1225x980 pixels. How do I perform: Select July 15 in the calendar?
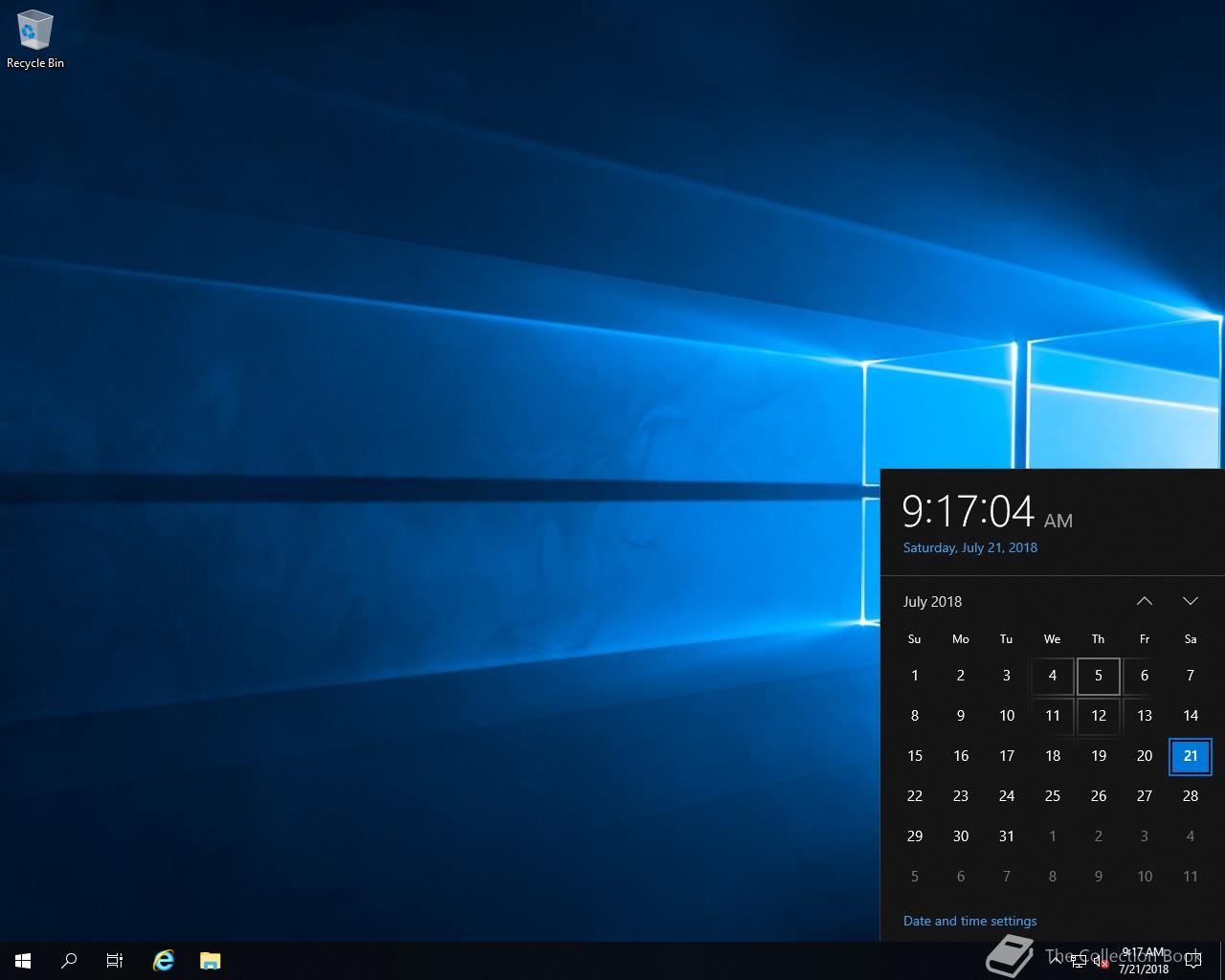(x=915, y=756)
